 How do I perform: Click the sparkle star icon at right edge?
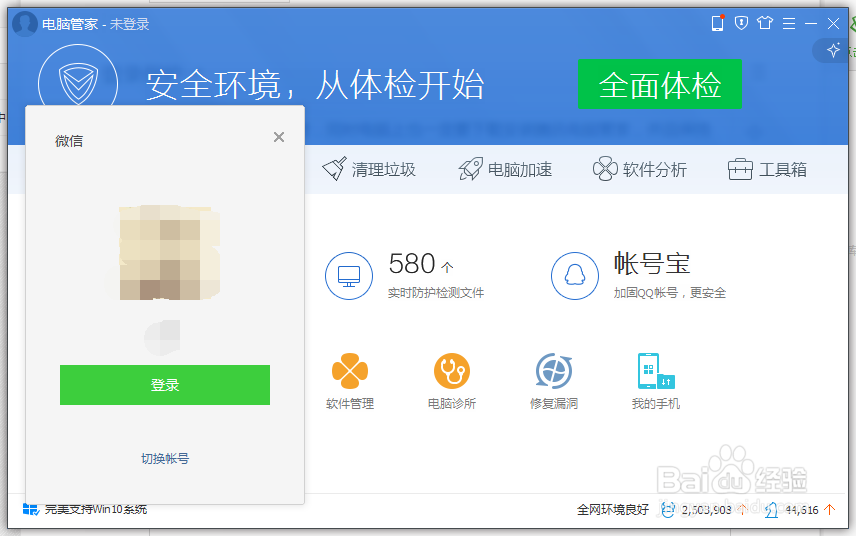click(x=833, y=50)
